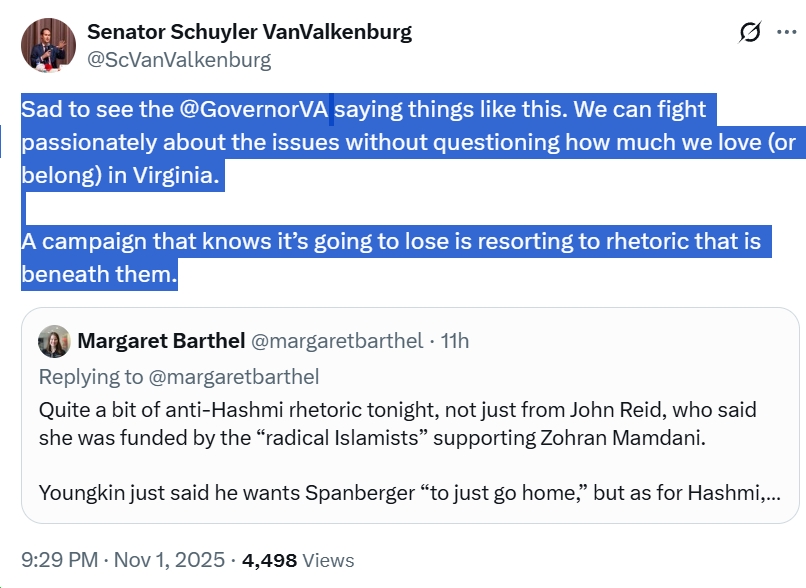Open the Senator Schuyler VanValkenburg display name

tap(249, 31)
